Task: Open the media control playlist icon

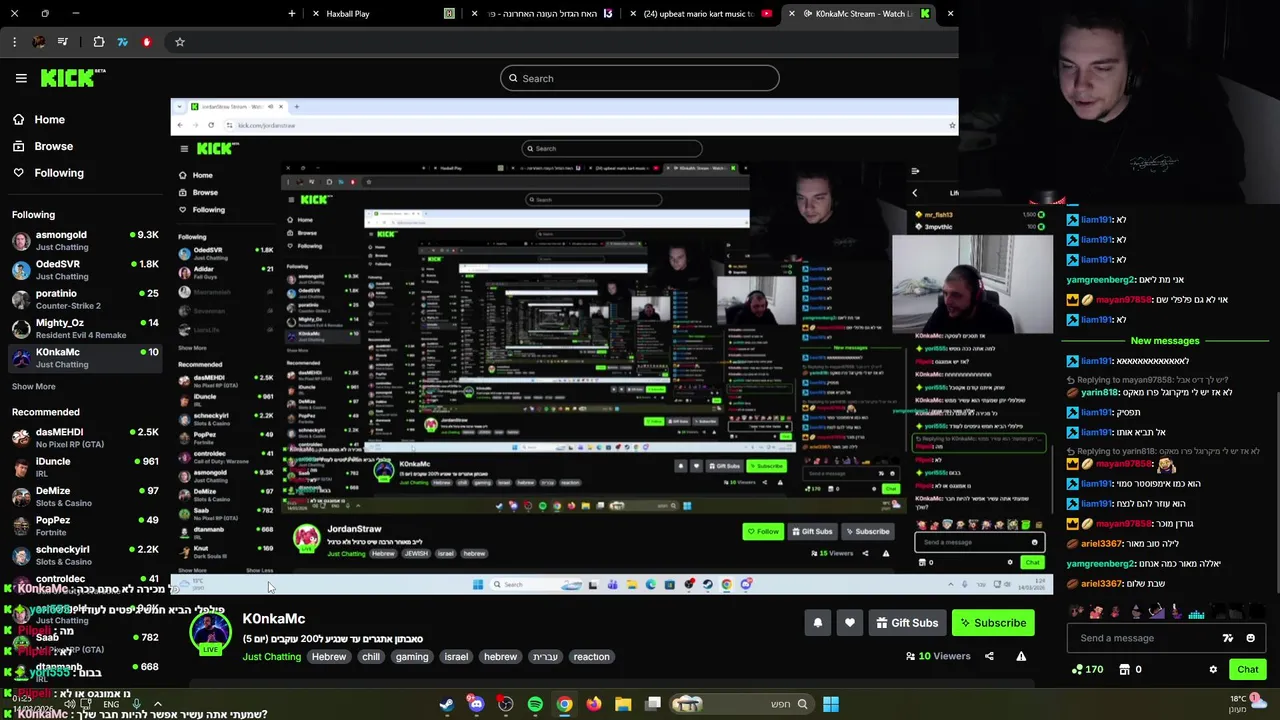Action: coord(63,42)
